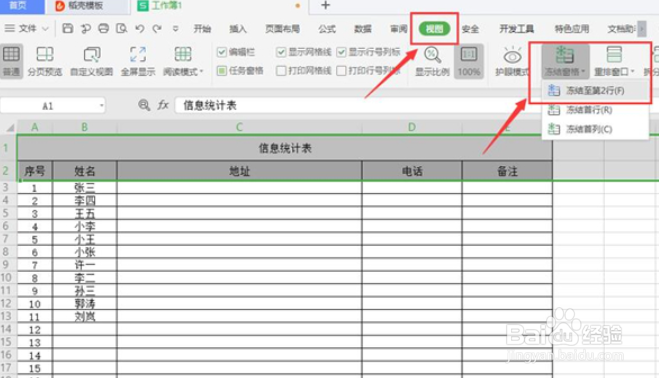Screen dimensions: 659x378
Task: Expand the 重排窗口 dropdown arrow
Action: click(x=633, y=72)
